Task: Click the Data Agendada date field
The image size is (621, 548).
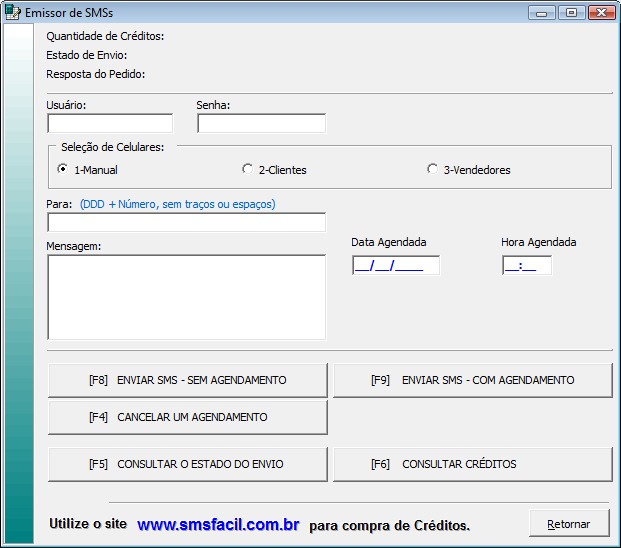Action: point(395,265)
